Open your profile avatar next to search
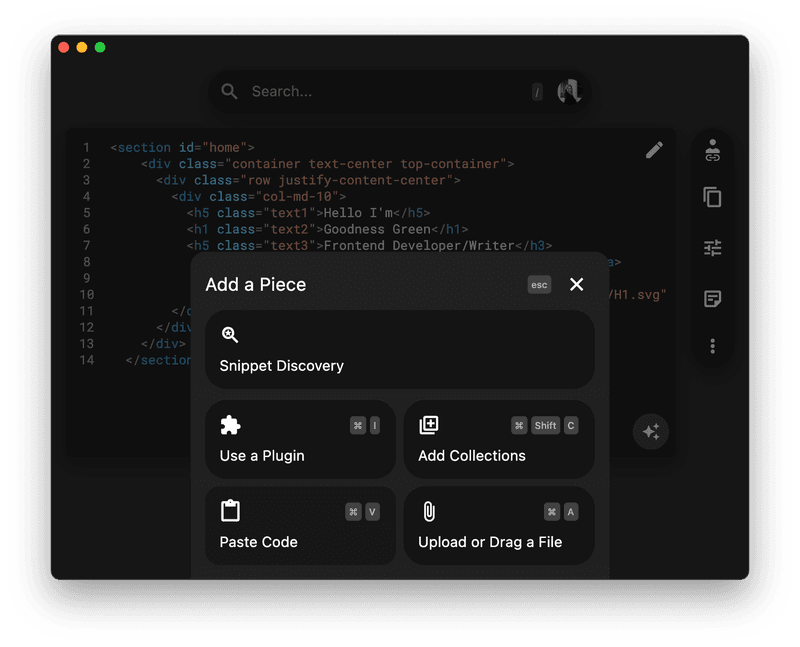This screenshot has height=647, width=800. (568, 91)
